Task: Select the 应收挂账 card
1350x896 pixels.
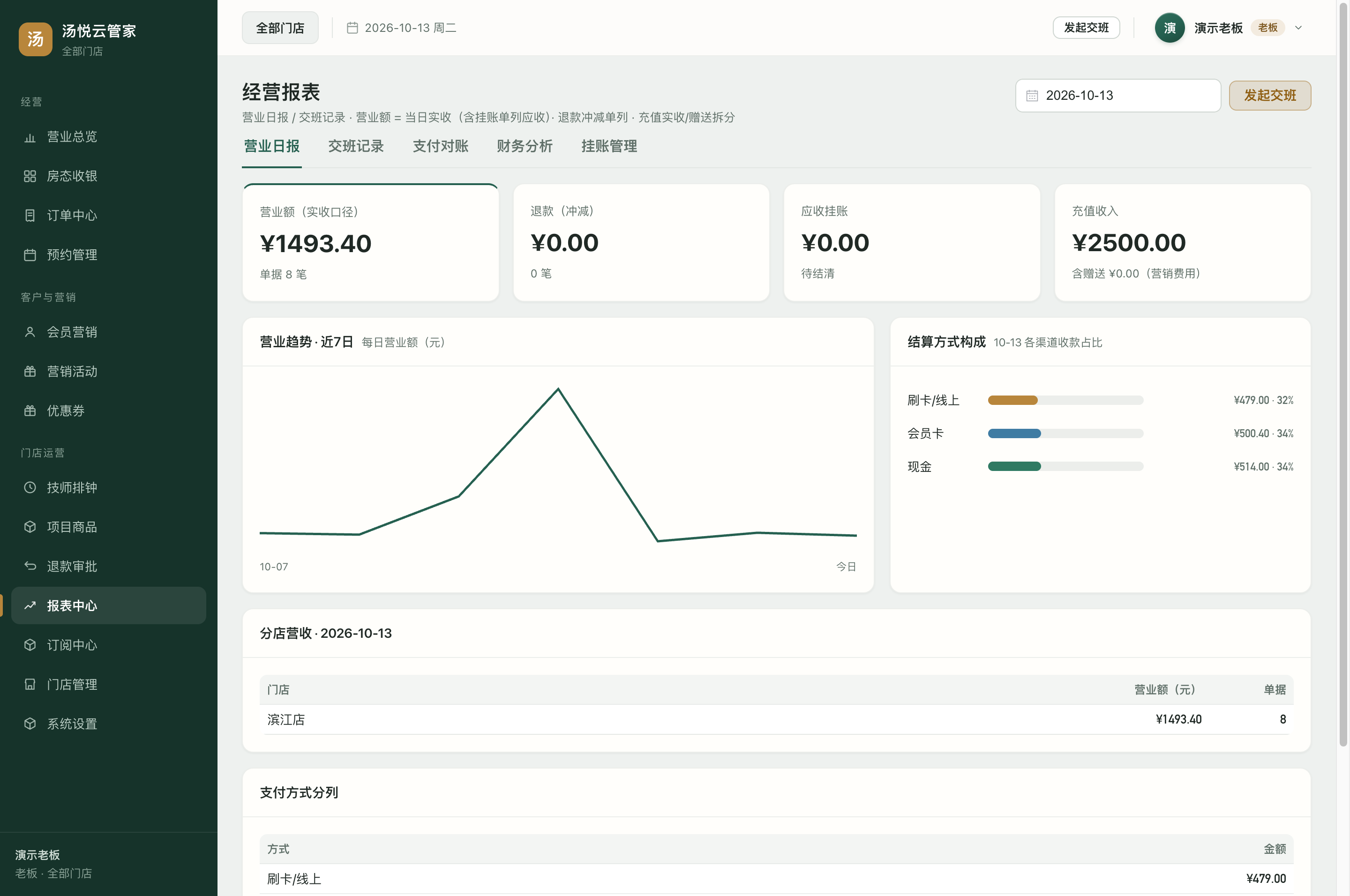Action: 912,242
